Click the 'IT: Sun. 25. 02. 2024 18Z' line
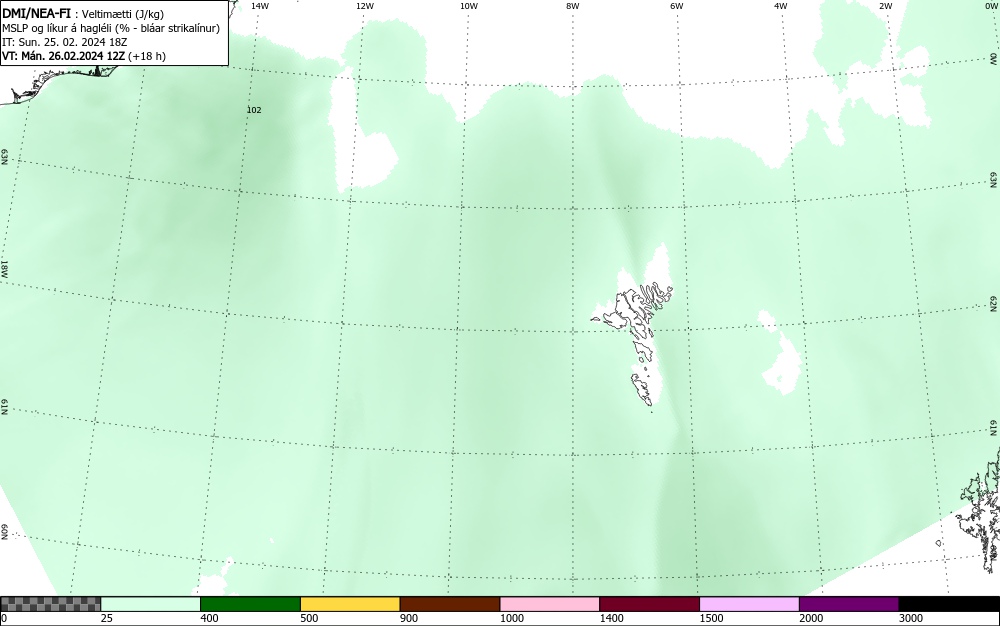Viewport: 1000px width, 626px height. (64, 42)
